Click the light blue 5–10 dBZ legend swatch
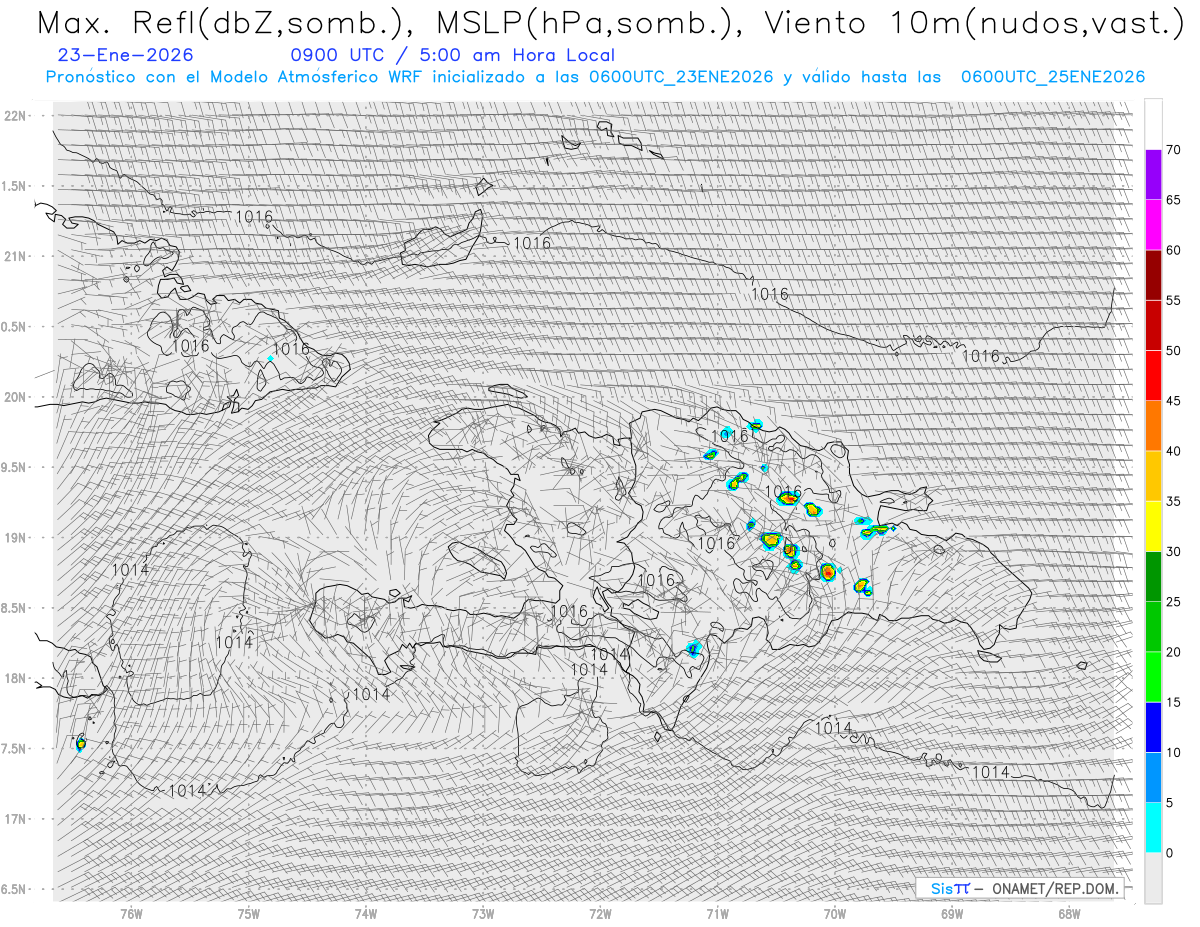The width and height of the screenshot is (1200, 927). click(x=1153, y=777)
